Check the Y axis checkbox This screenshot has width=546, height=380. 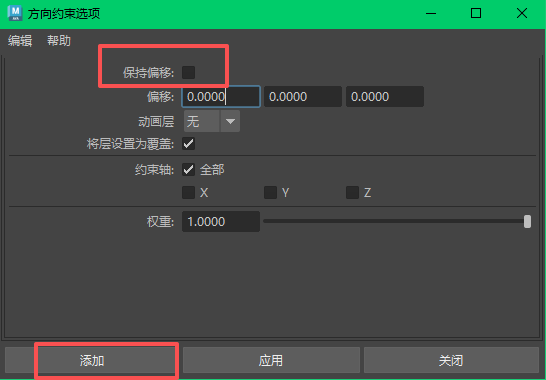tap(270, 192)
